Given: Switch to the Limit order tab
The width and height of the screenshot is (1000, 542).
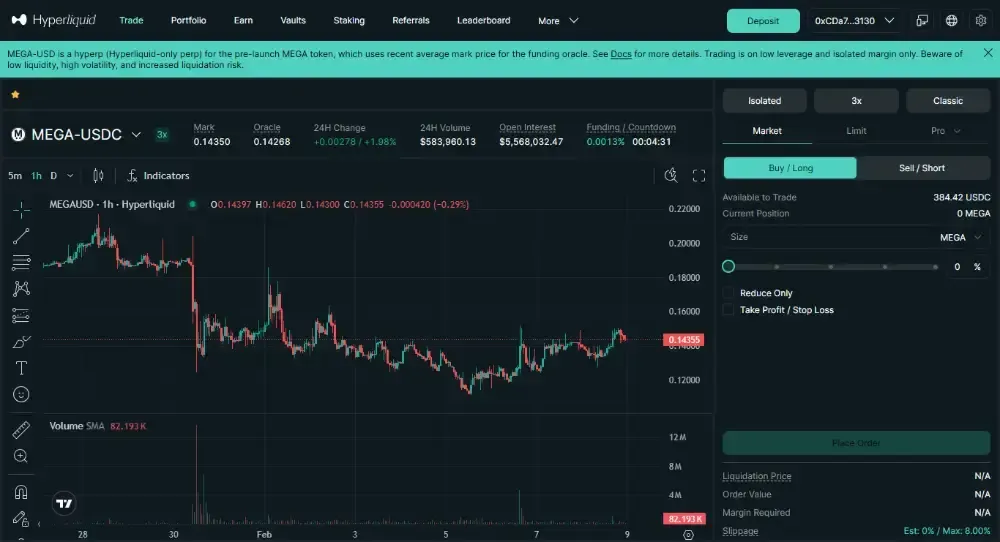Looking at the screenshot, I should 856,131.
